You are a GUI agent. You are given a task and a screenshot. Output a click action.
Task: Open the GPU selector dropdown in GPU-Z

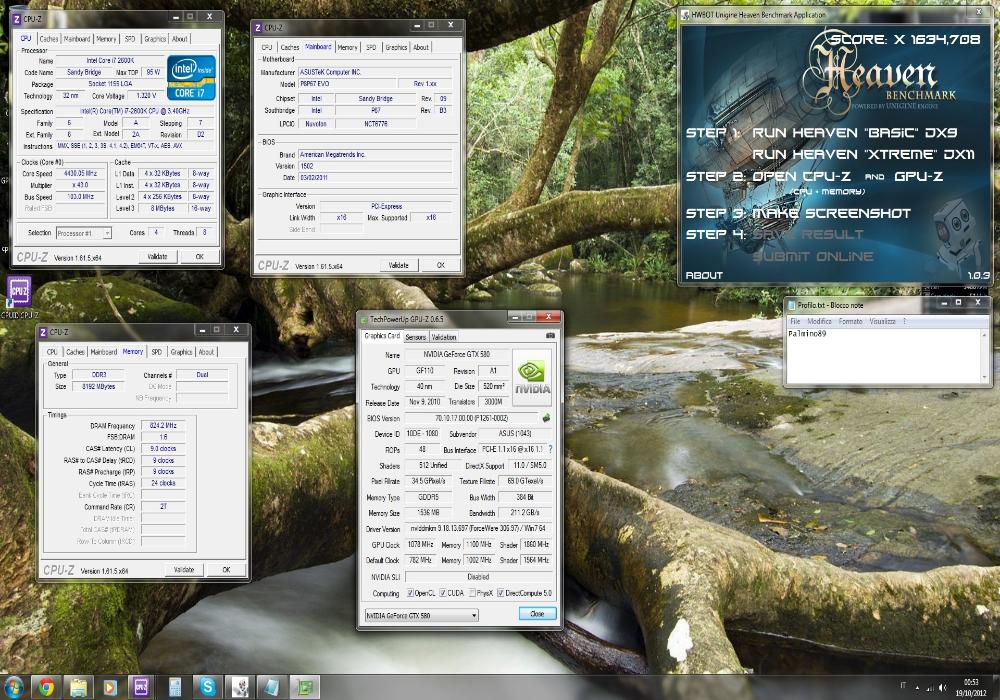421,615
